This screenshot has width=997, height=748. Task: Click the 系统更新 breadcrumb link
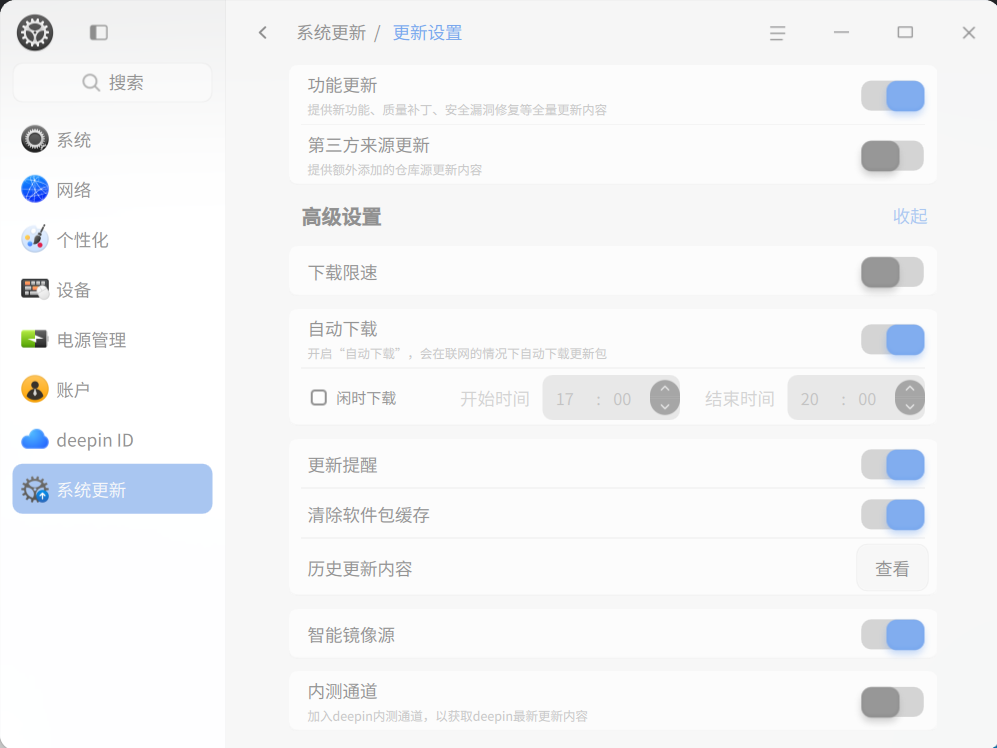point(331,32)
